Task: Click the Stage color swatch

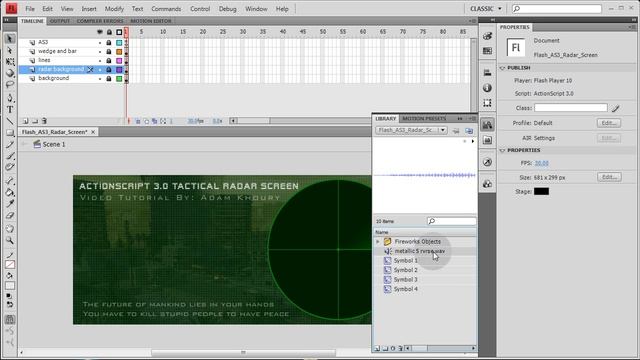Action: (x=541, y=191)
